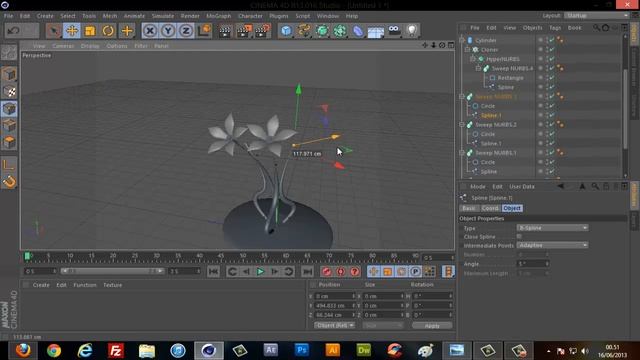Viewport: 640px width, 360px height.
Task: Open the Layout dropdown set to Startup
Action: click(596, 16)
